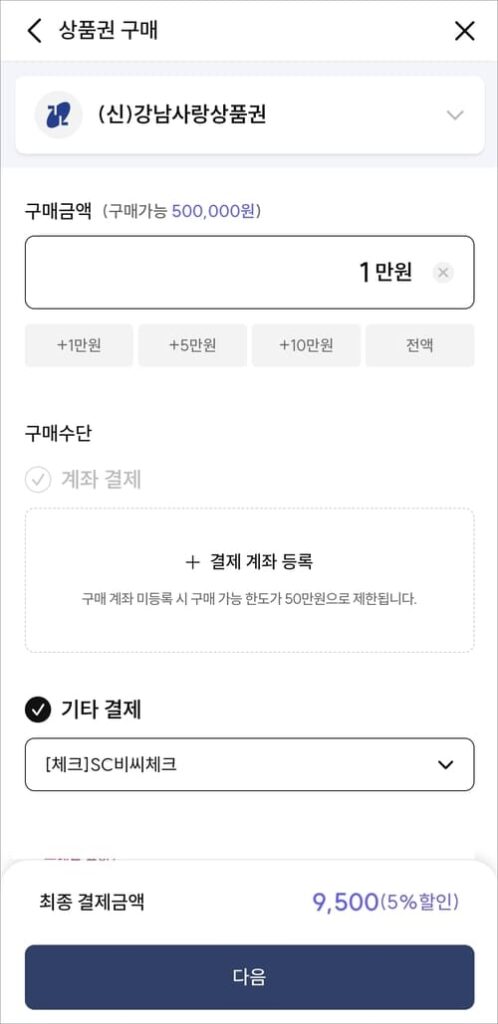Expand the (신)강남사랑상품권 selector chevron
The width and height of the screenshot is (498, 1024).
point(454,115)
